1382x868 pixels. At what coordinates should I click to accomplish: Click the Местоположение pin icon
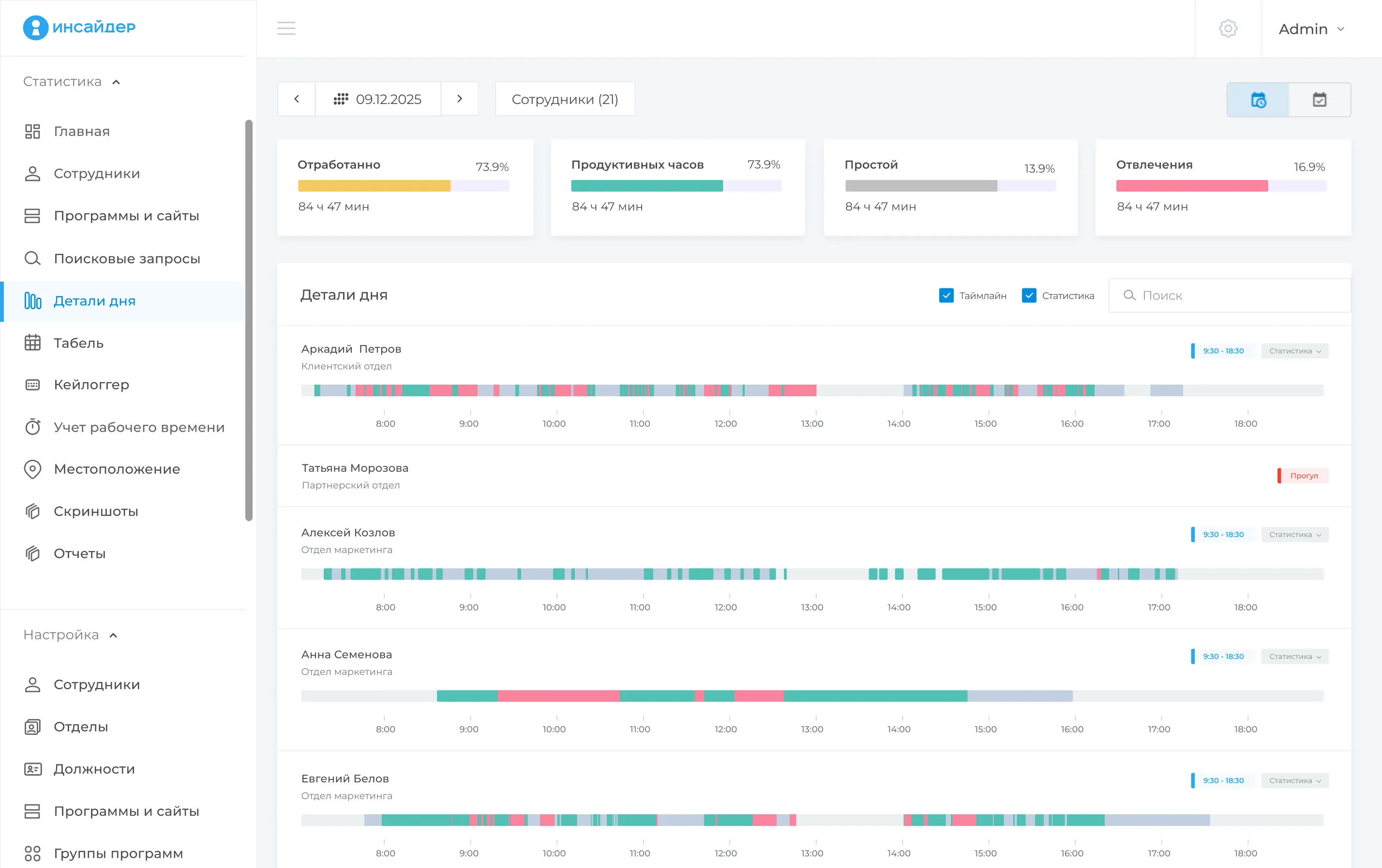click(33, 469)
